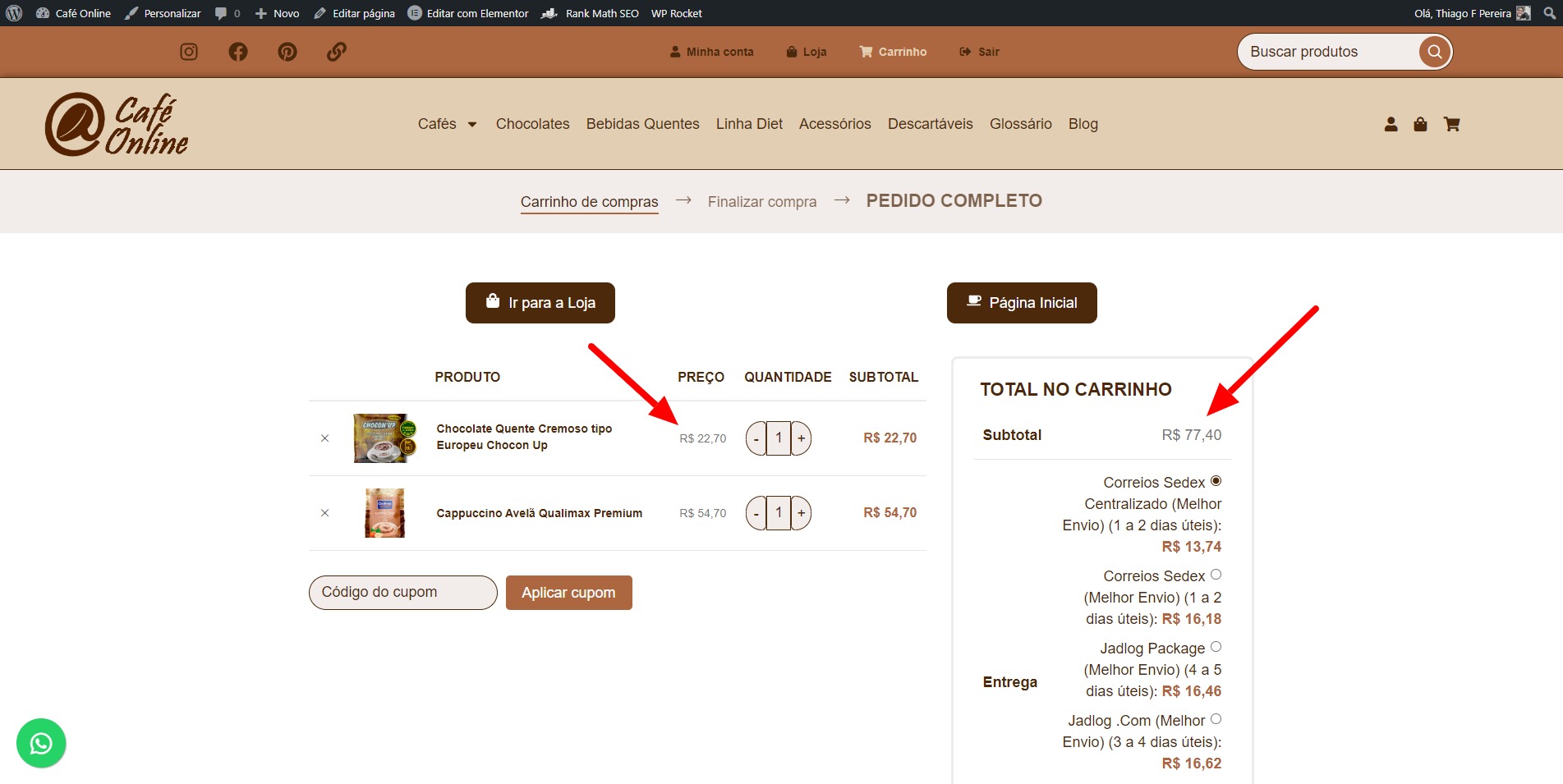Select Jadlog Package shipping option

coord(1216,647)
